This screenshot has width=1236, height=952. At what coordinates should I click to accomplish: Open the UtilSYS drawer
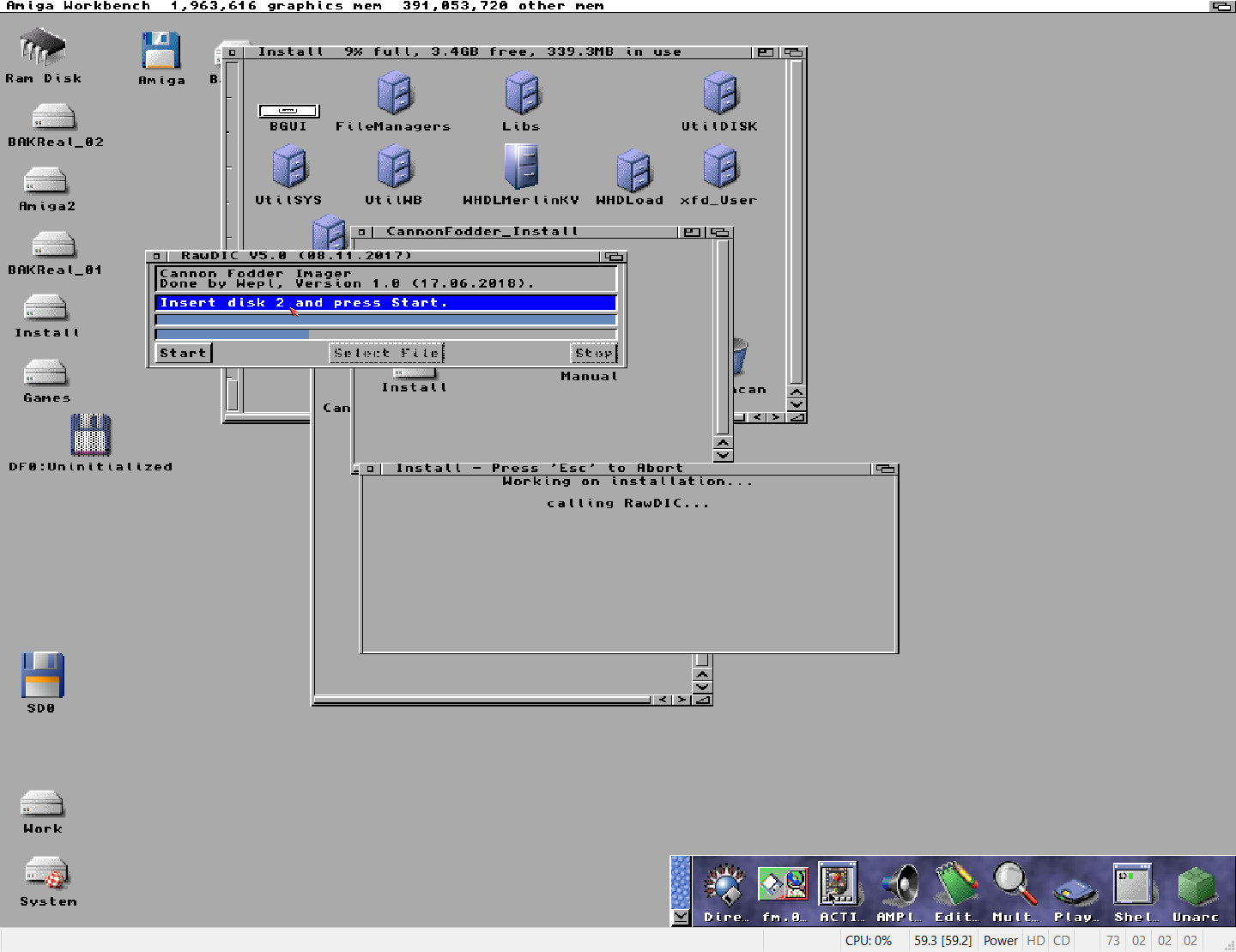click(289, 167)
